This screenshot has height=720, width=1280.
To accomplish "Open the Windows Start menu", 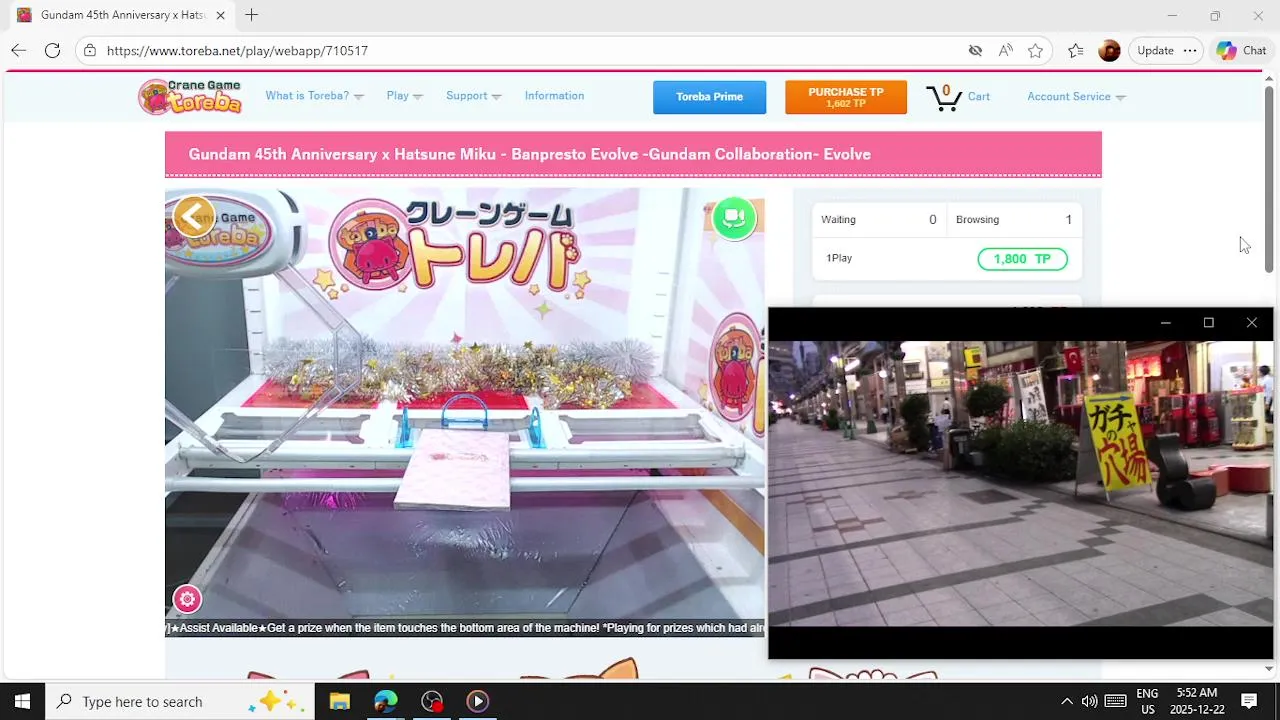I will 22,701.
